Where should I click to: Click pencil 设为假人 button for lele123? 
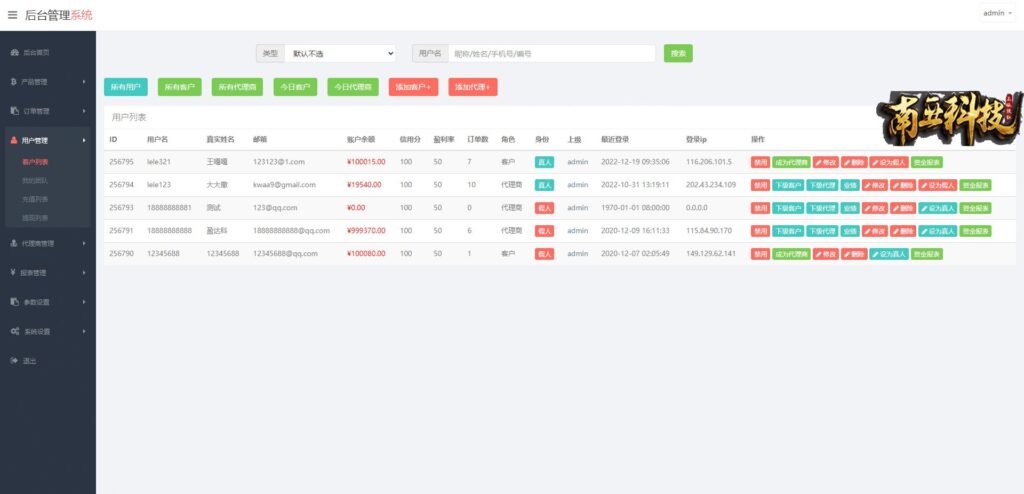click(938, 185)
